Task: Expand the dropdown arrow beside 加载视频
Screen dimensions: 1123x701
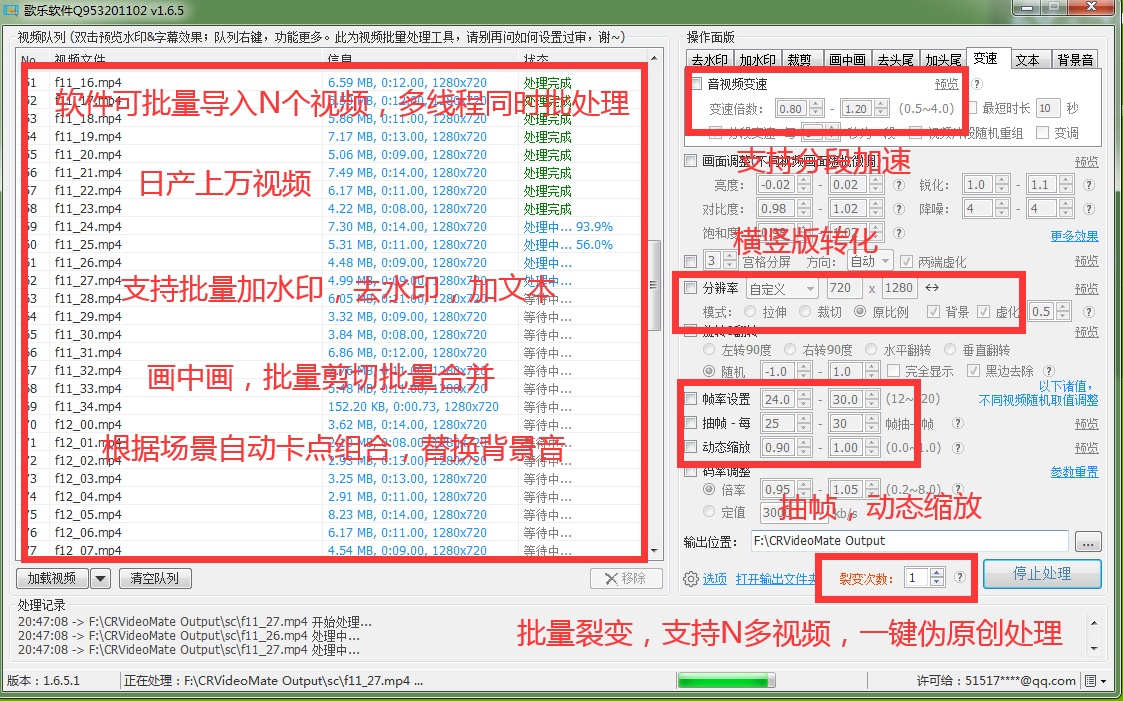Action: (x=100, y=577)
